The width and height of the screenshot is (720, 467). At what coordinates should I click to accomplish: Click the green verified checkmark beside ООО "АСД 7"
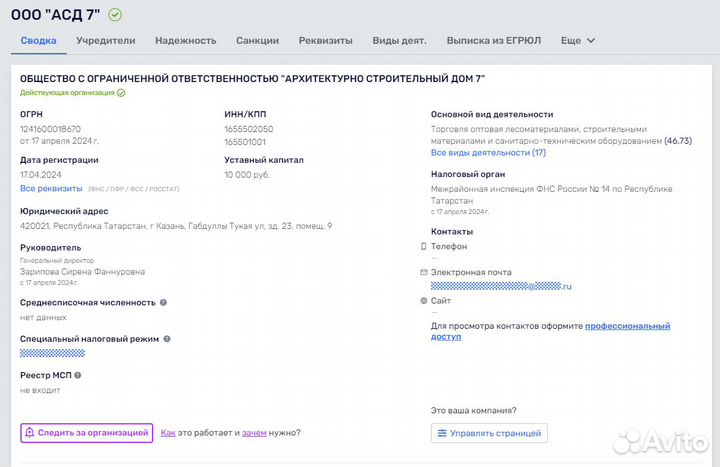coord(115,14)
